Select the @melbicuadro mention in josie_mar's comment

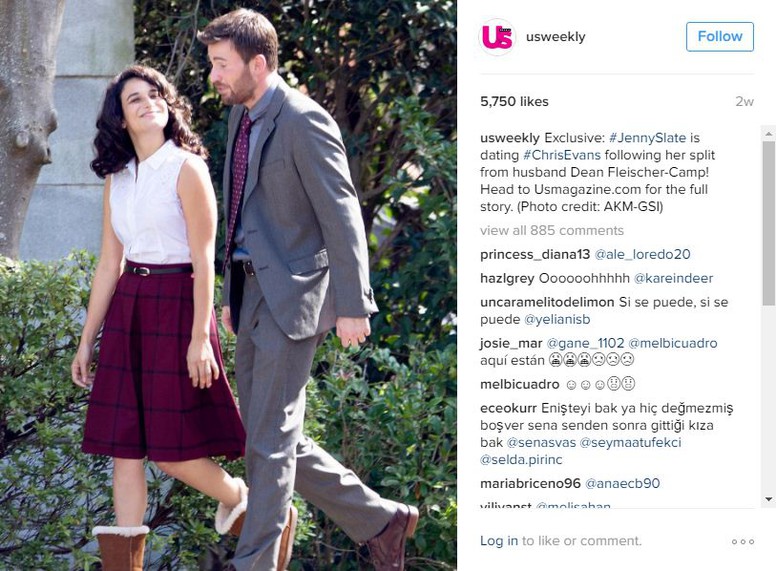[673, 343]
